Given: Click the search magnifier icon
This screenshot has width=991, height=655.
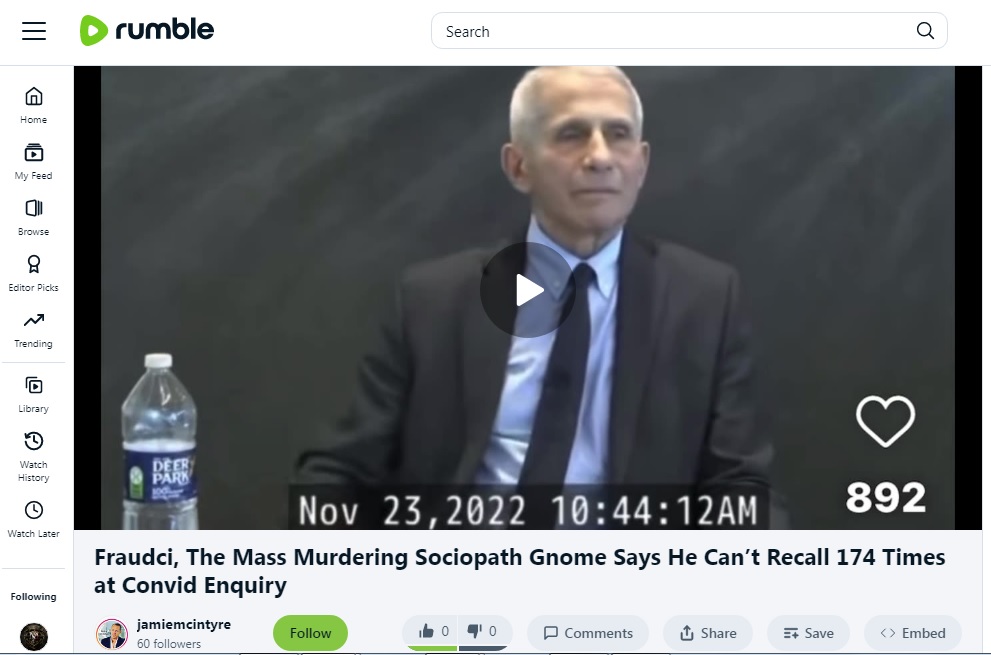Looking at the screenshot, I should [925, 31].
